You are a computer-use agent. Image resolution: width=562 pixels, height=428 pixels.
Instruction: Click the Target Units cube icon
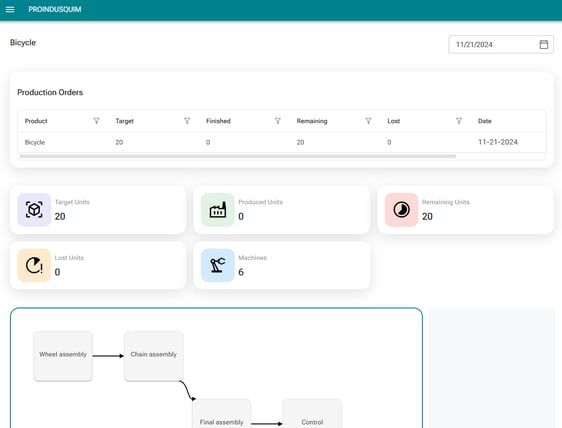[x=34, y=210]
